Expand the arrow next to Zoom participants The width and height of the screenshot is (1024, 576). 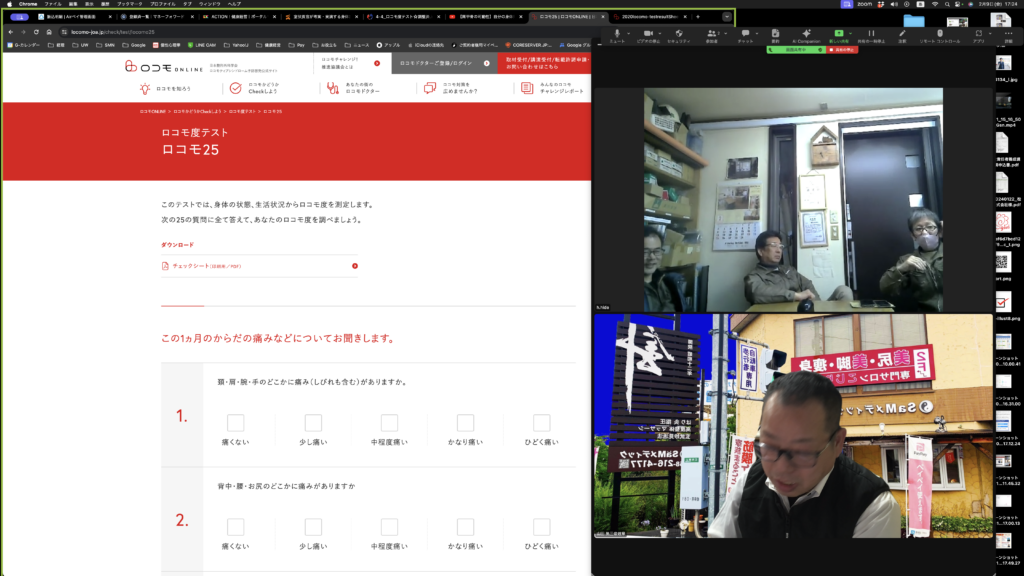725,33
